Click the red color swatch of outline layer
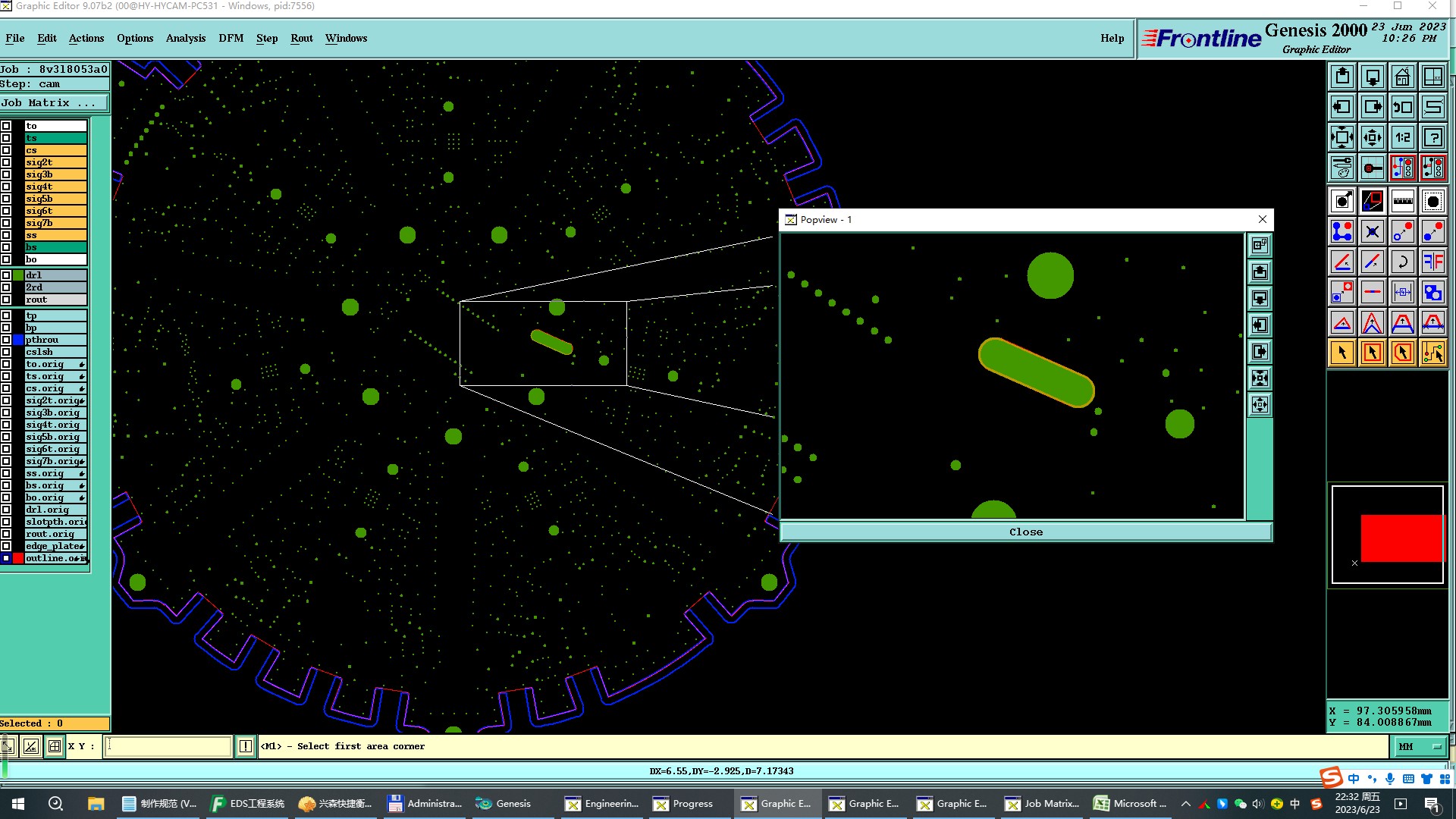 [18, 558]
